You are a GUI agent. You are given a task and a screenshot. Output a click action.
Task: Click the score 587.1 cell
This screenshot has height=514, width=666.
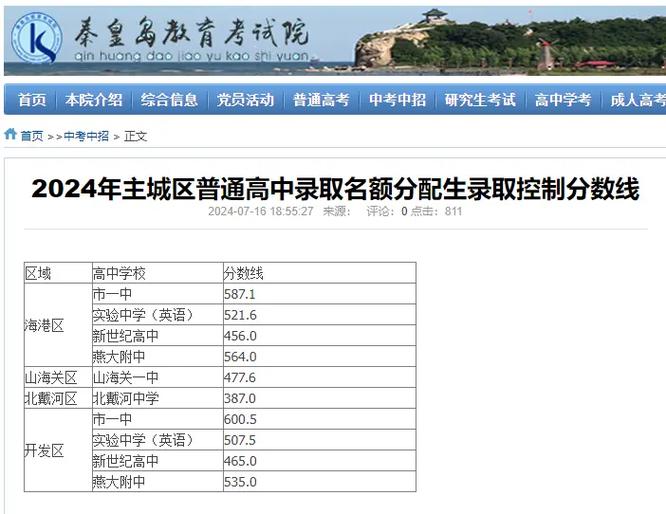point(319,294)
